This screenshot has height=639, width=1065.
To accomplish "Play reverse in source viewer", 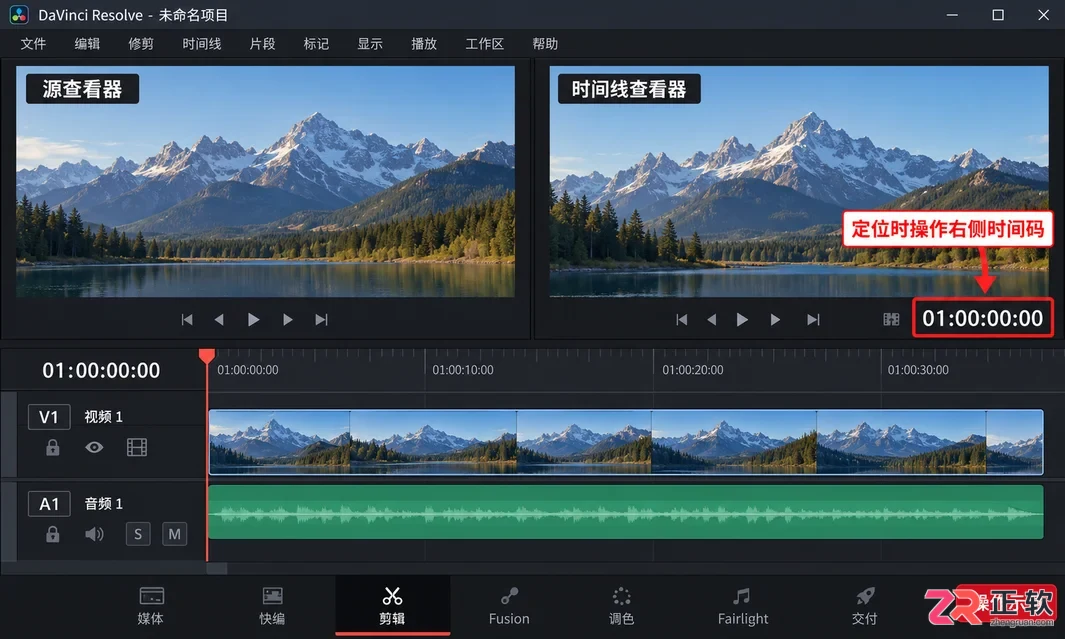I will [x=219, y=319].
